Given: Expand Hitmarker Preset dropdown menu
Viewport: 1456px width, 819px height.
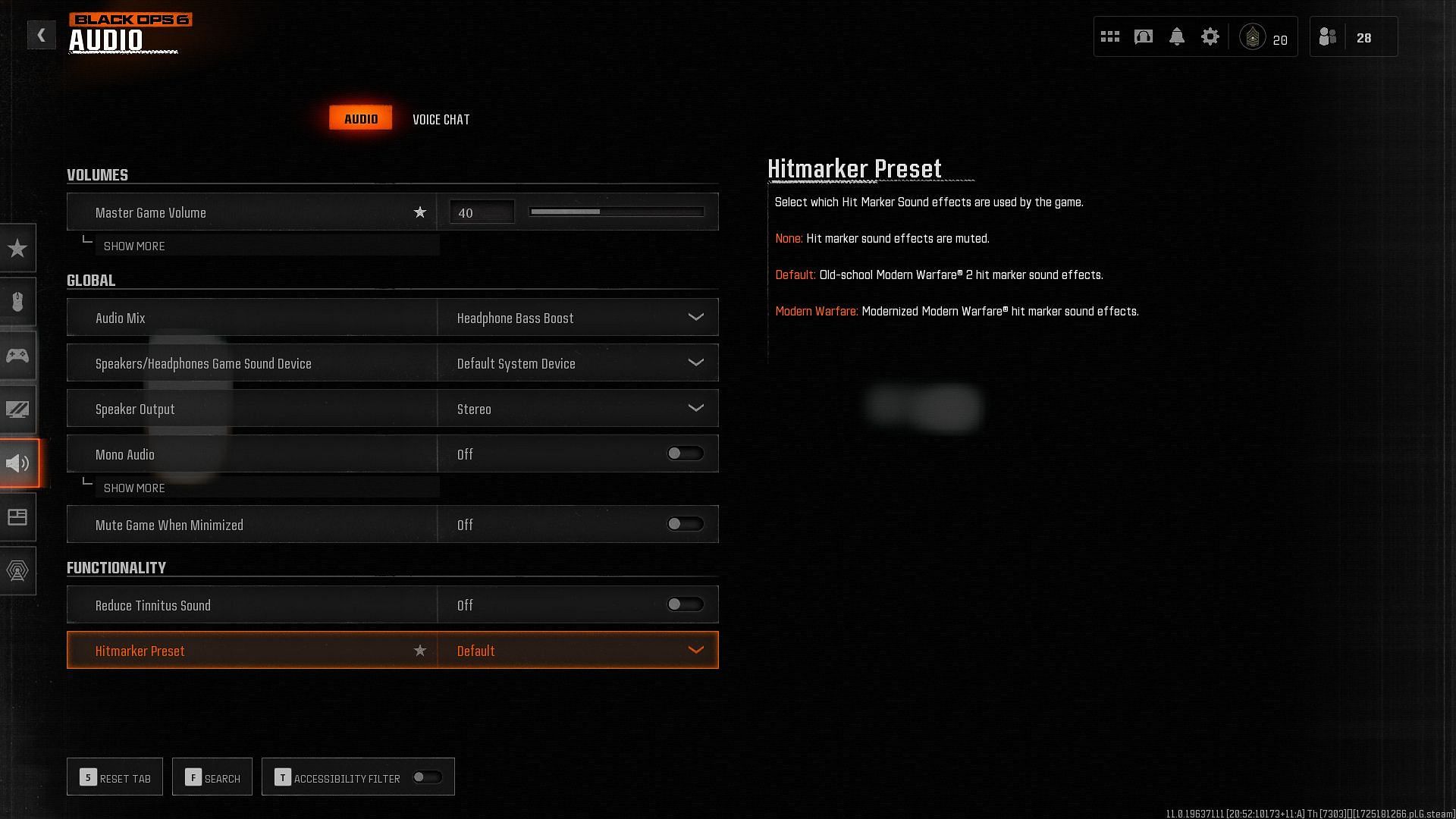Looking at the screenshot, I should pos(697,651).
